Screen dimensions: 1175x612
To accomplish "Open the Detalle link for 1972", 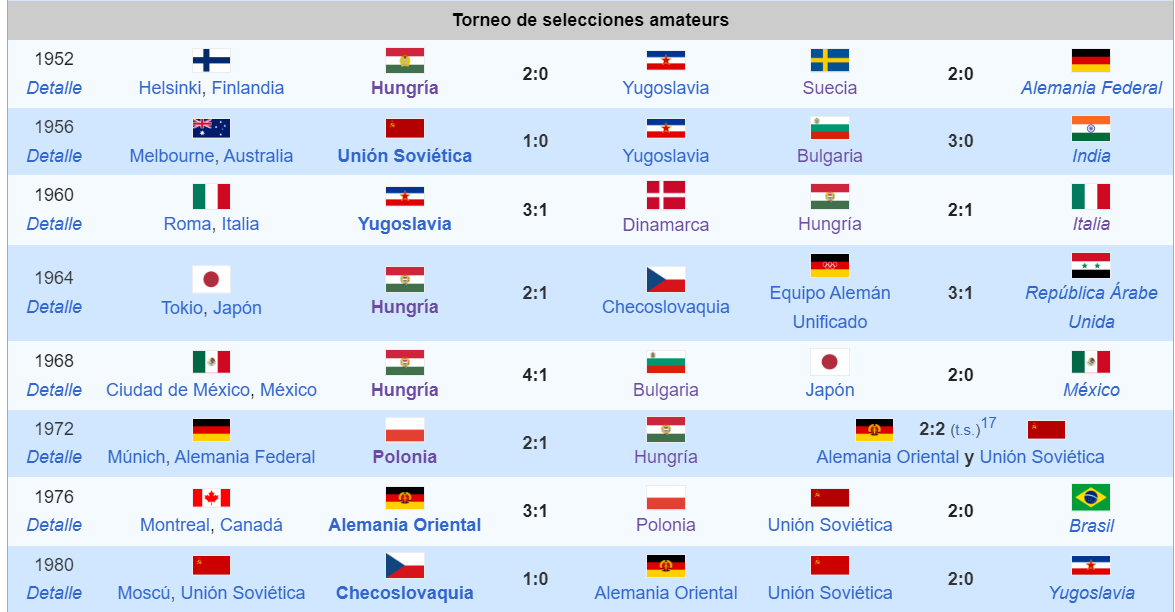I will [54, 457].
